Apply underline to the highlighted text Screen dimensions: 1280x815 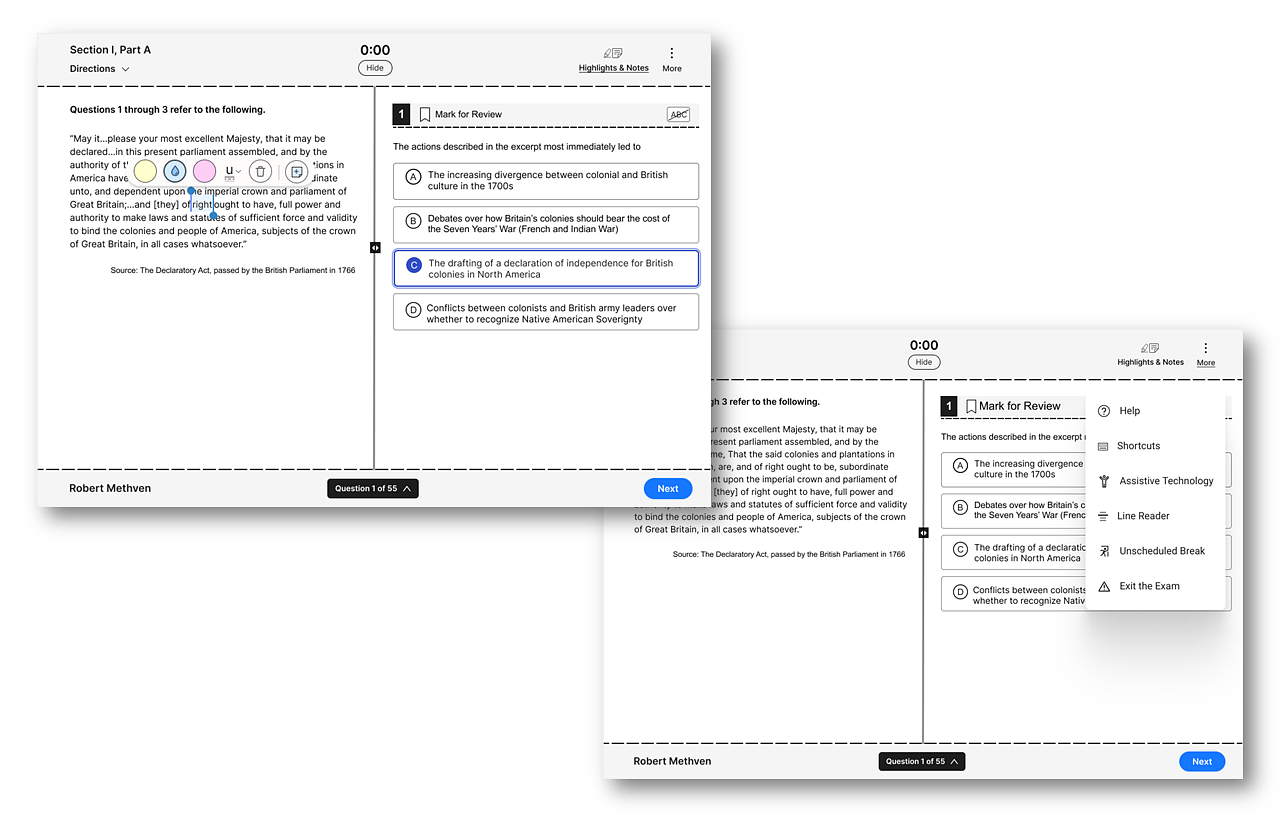point(228,171)
